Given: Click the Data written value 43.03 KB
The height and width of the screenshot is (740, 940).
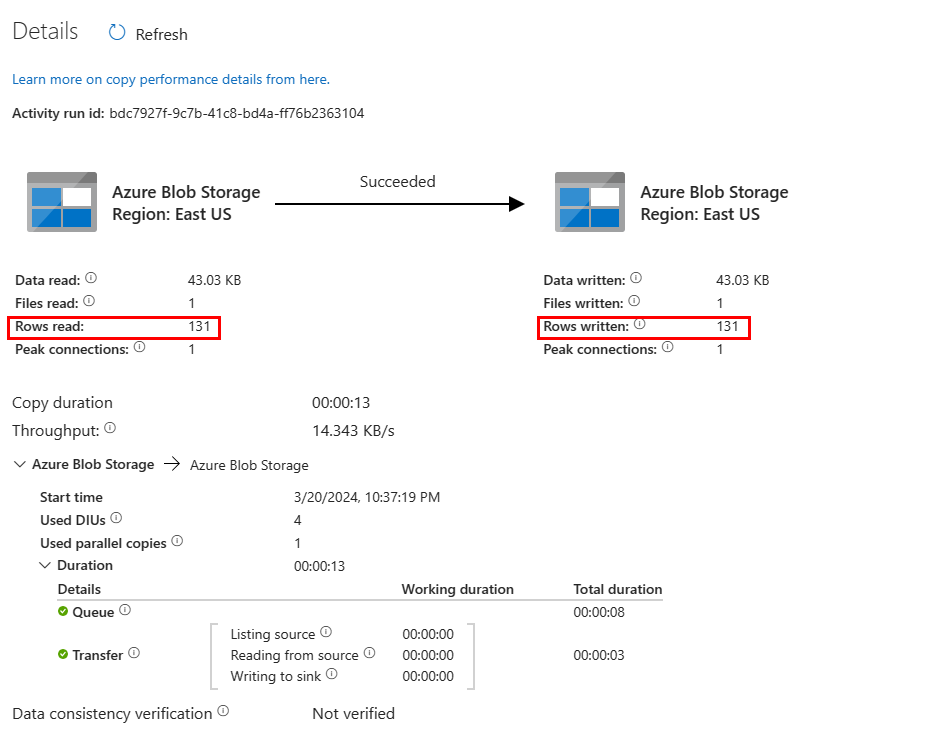Looking at the screenshot, I should click(742, 280).
